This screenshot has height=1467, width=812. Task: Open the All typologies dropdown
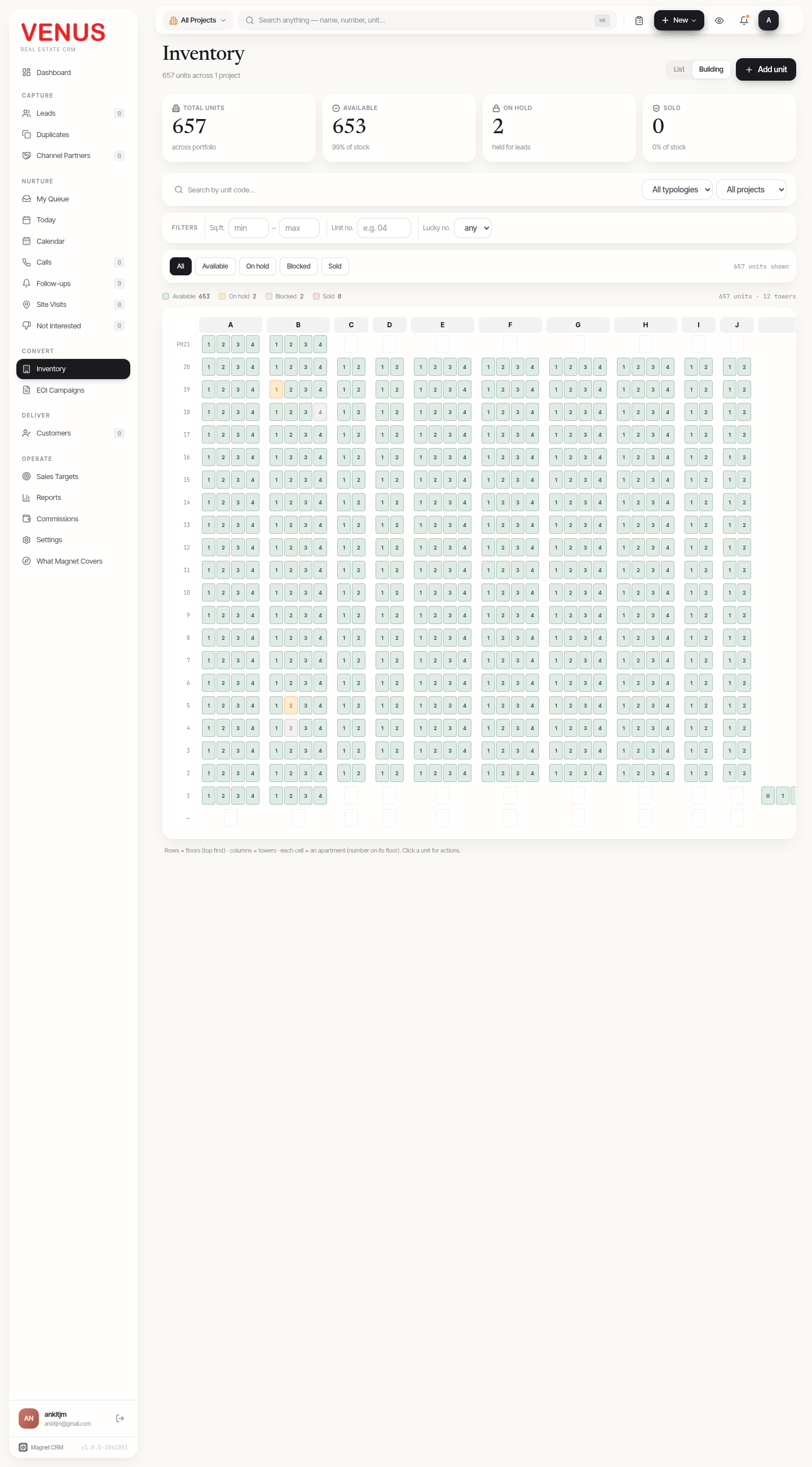coord(677,190)
